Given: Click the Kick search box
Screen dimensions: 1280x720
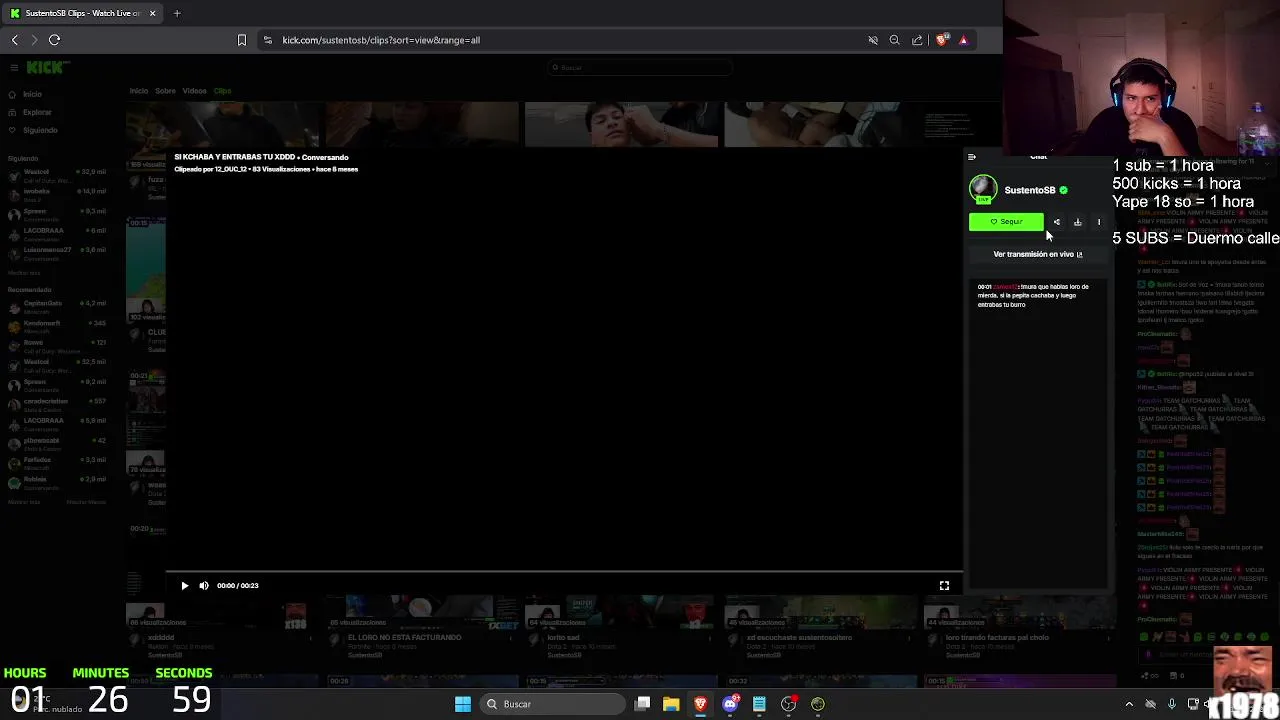Looking at the screenshot, I should point(639,67).
